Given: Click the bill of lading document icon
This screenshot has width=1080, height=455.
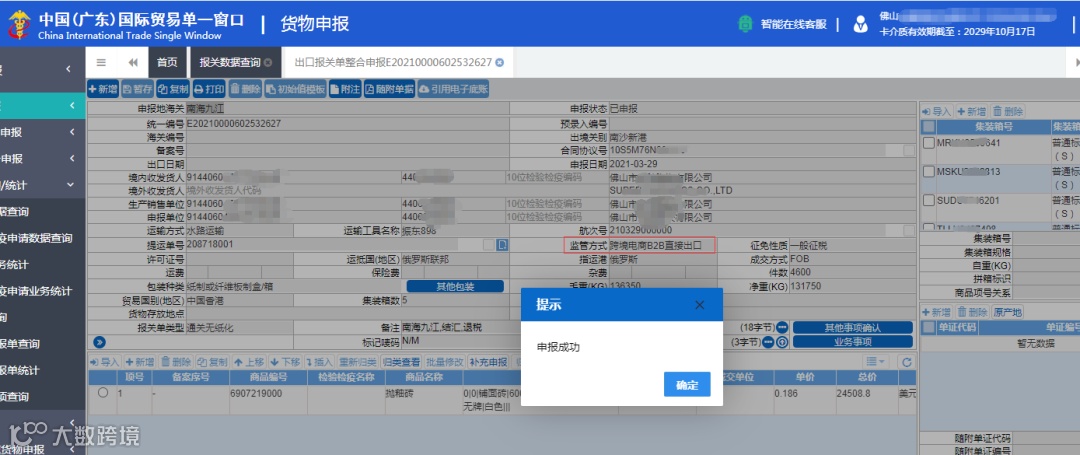Looking at the screenshot, I should point(503,244).
